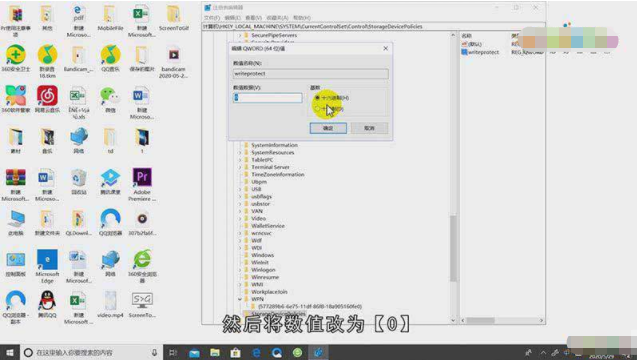The image size is (637, 360).
Task: Open the 腾讯课堂 desktop shortcut
Action: pyautogui.click(x=110, y=181)
